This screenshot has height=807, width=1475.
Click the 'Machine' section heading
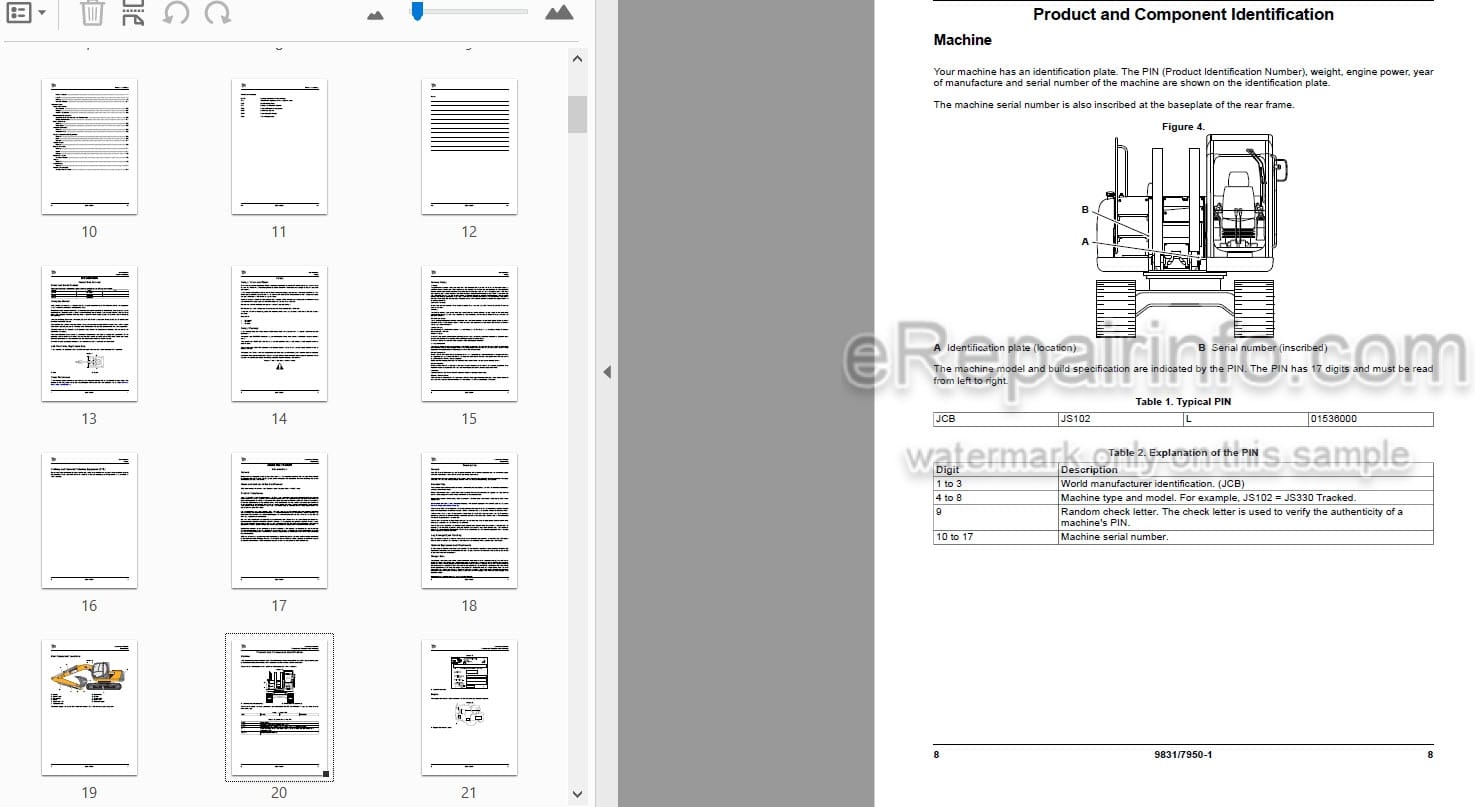pyautogui.click(x=962, y=40)
